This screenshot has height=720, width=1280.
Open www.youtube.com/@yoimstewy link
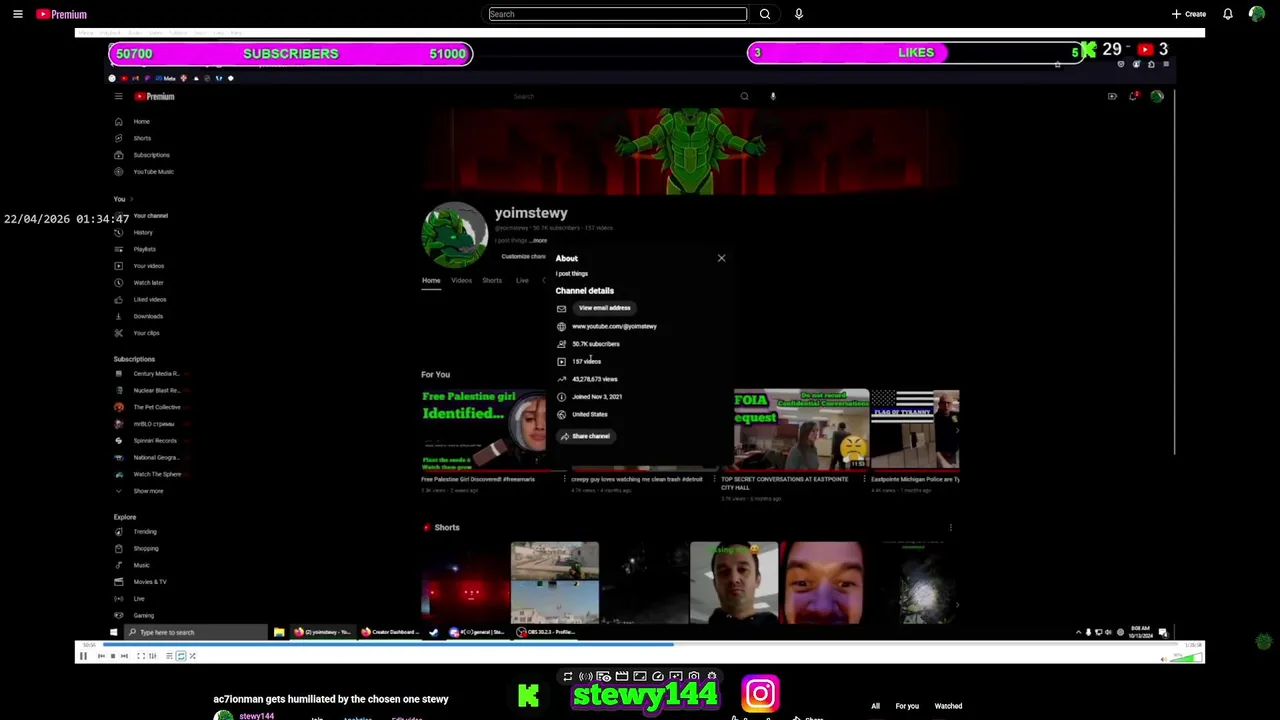pyautogui.click(x=614, y=326)
